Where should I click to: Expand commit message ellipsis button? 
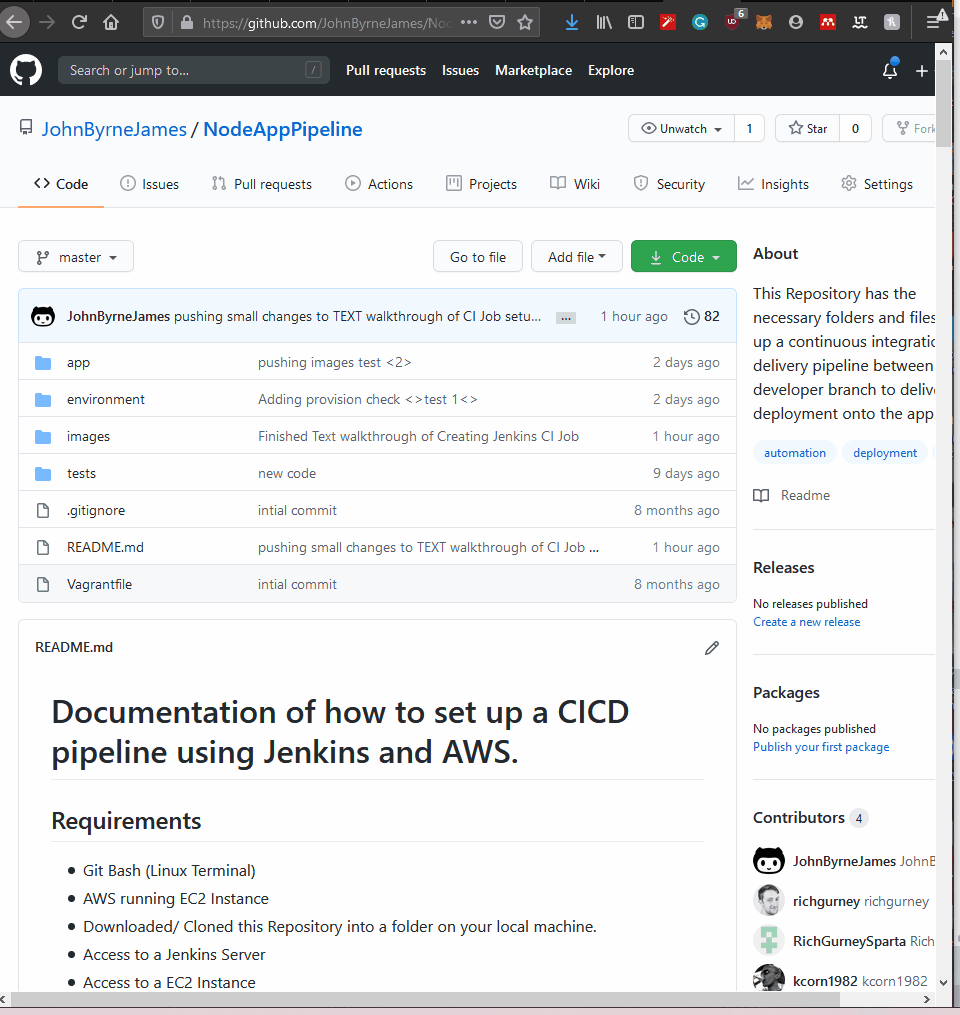(x=566, y=318)
